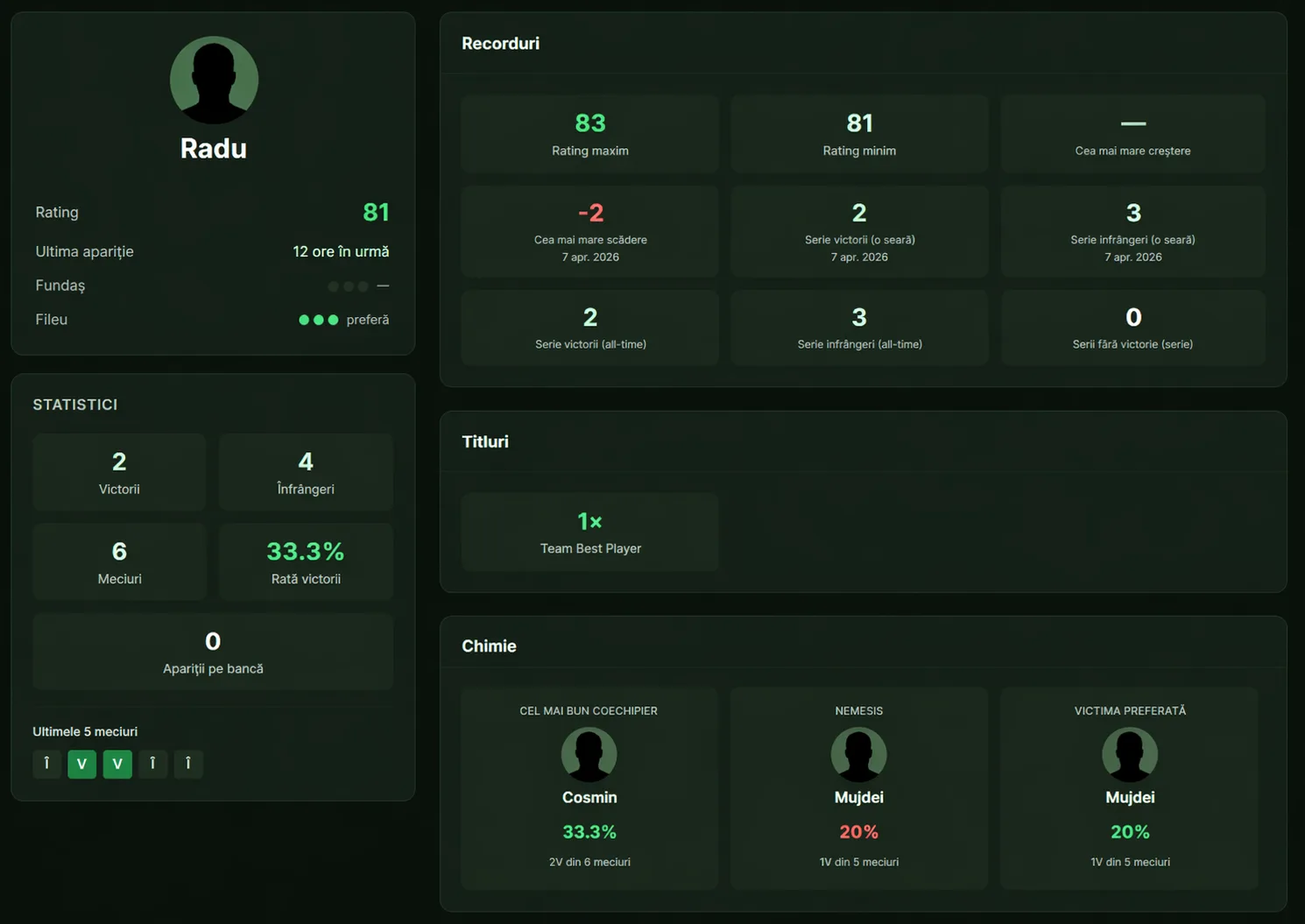
Task: Click the first Î badge in Ultimele 5 meciuri
Action: pos(46,764)
